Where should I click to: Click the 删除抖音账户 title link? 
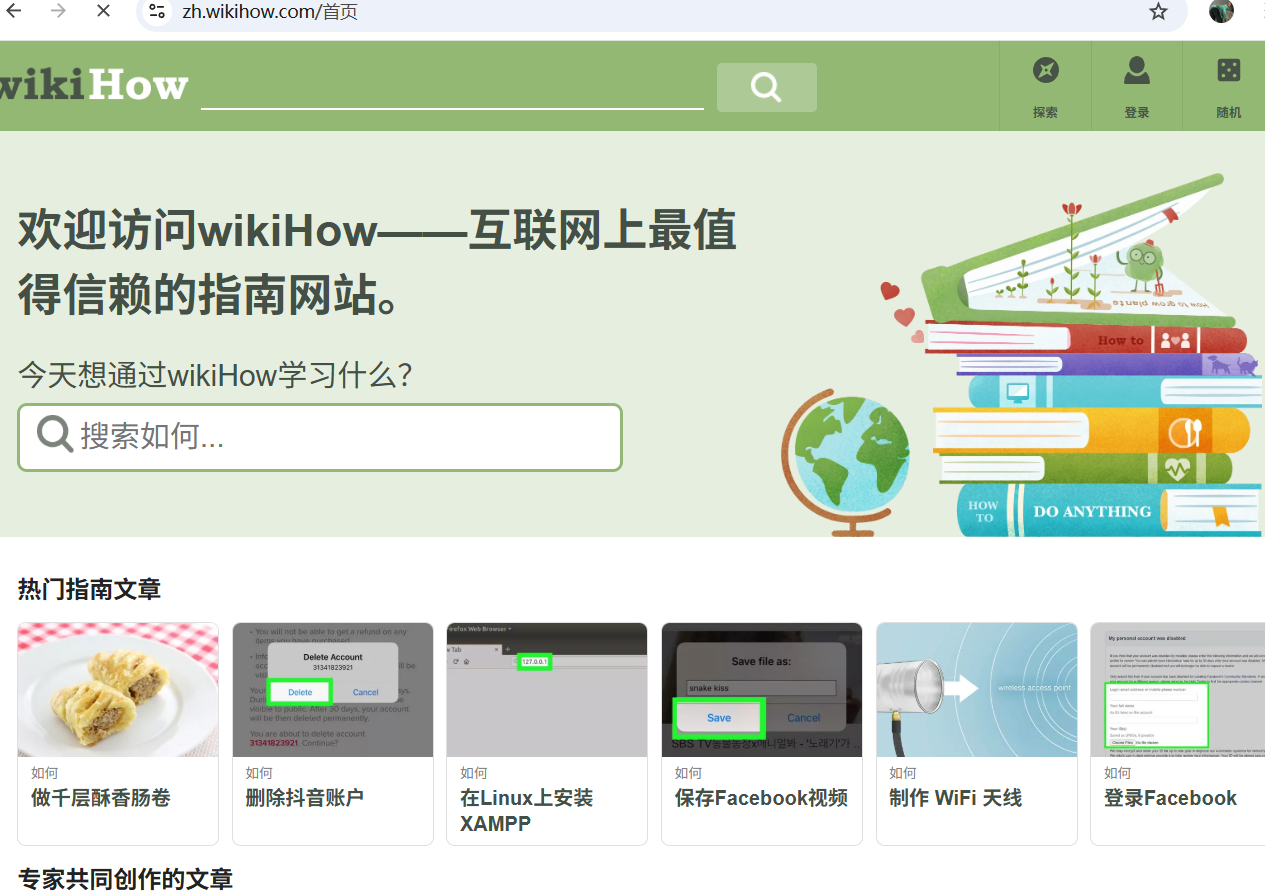pyautogui.click(x=305, y=798)
